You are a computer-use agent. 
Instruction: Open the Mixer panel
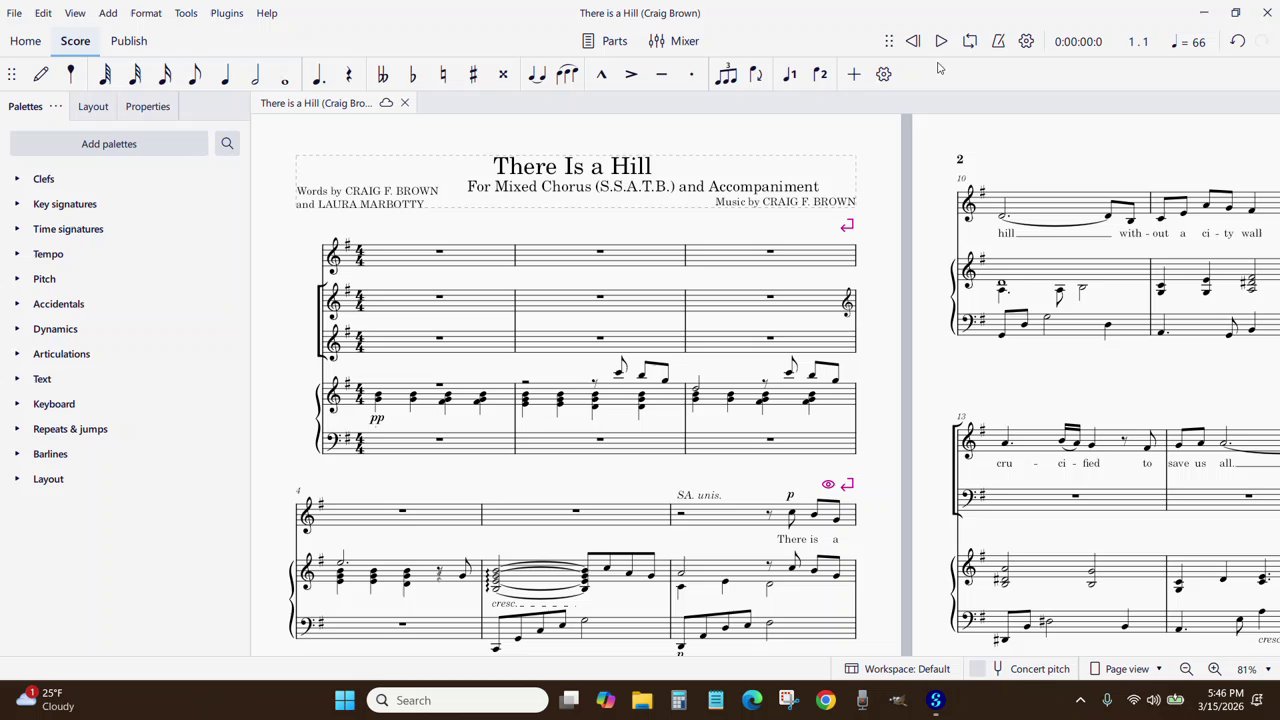pos(674,41)
